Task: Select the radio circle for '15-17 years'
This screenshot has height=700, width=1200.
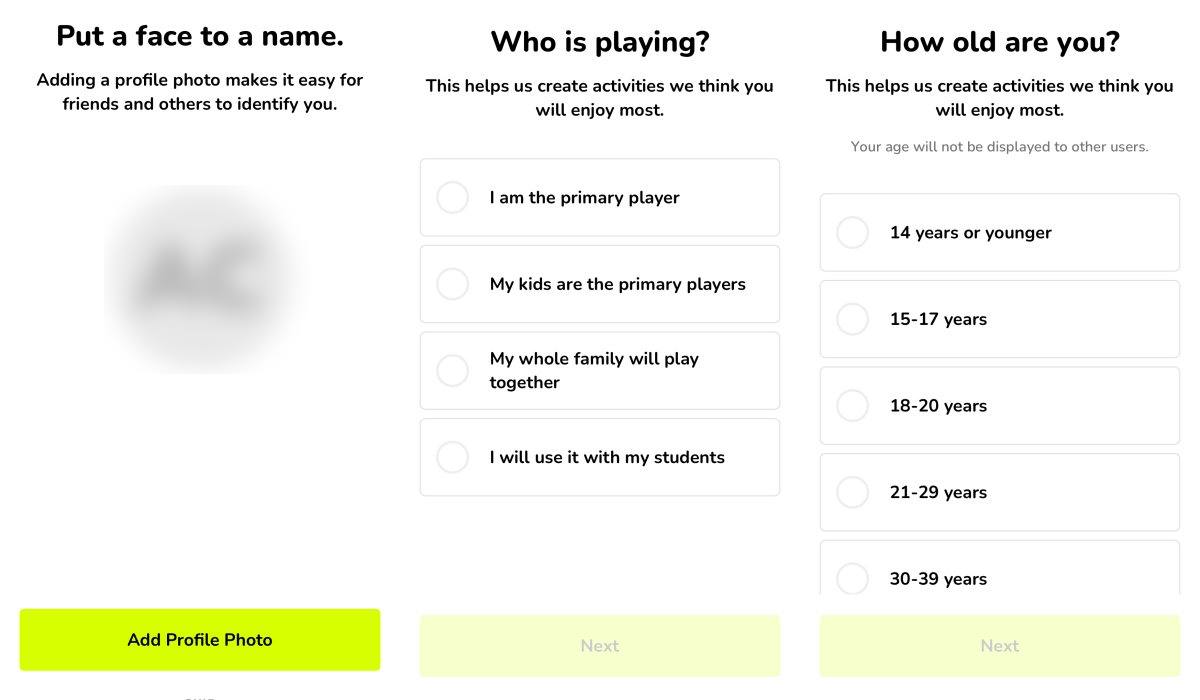Action: (853, 319)
